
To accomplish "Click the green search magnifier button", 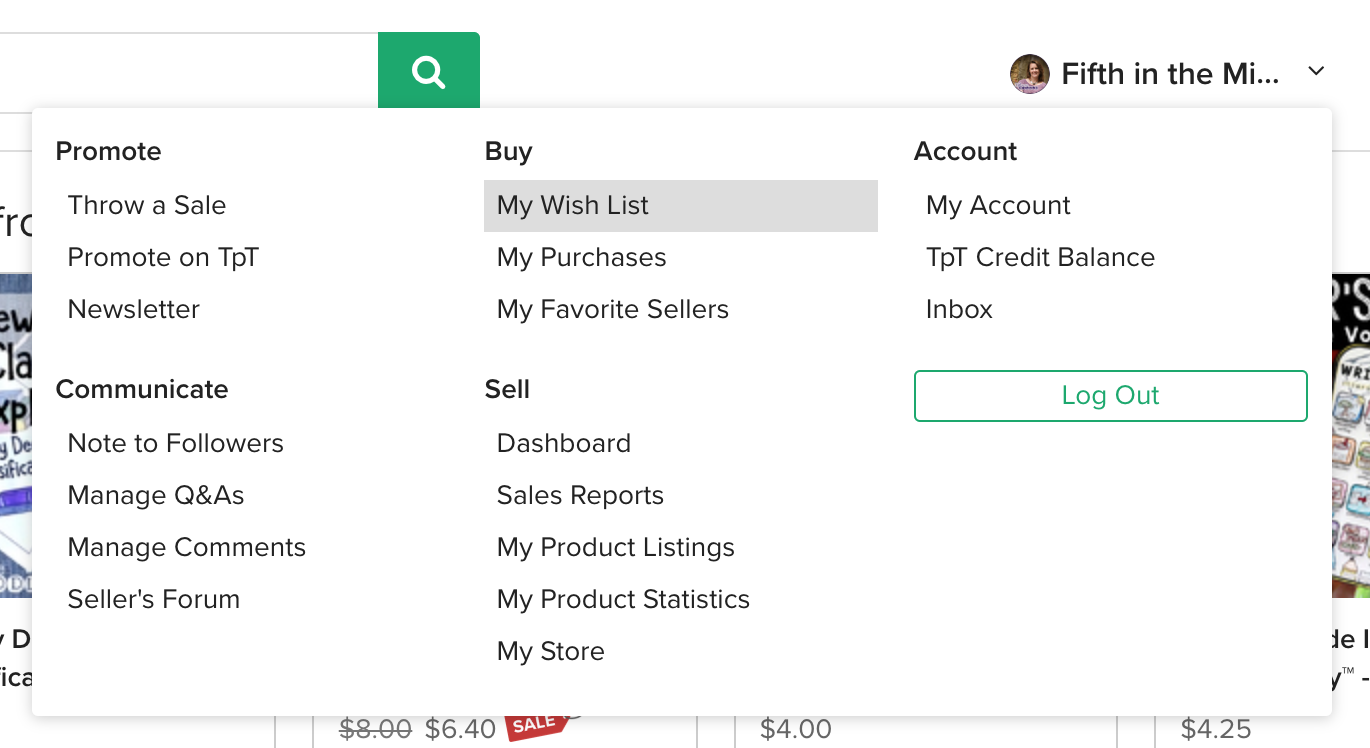I will [x=428, y=71].
